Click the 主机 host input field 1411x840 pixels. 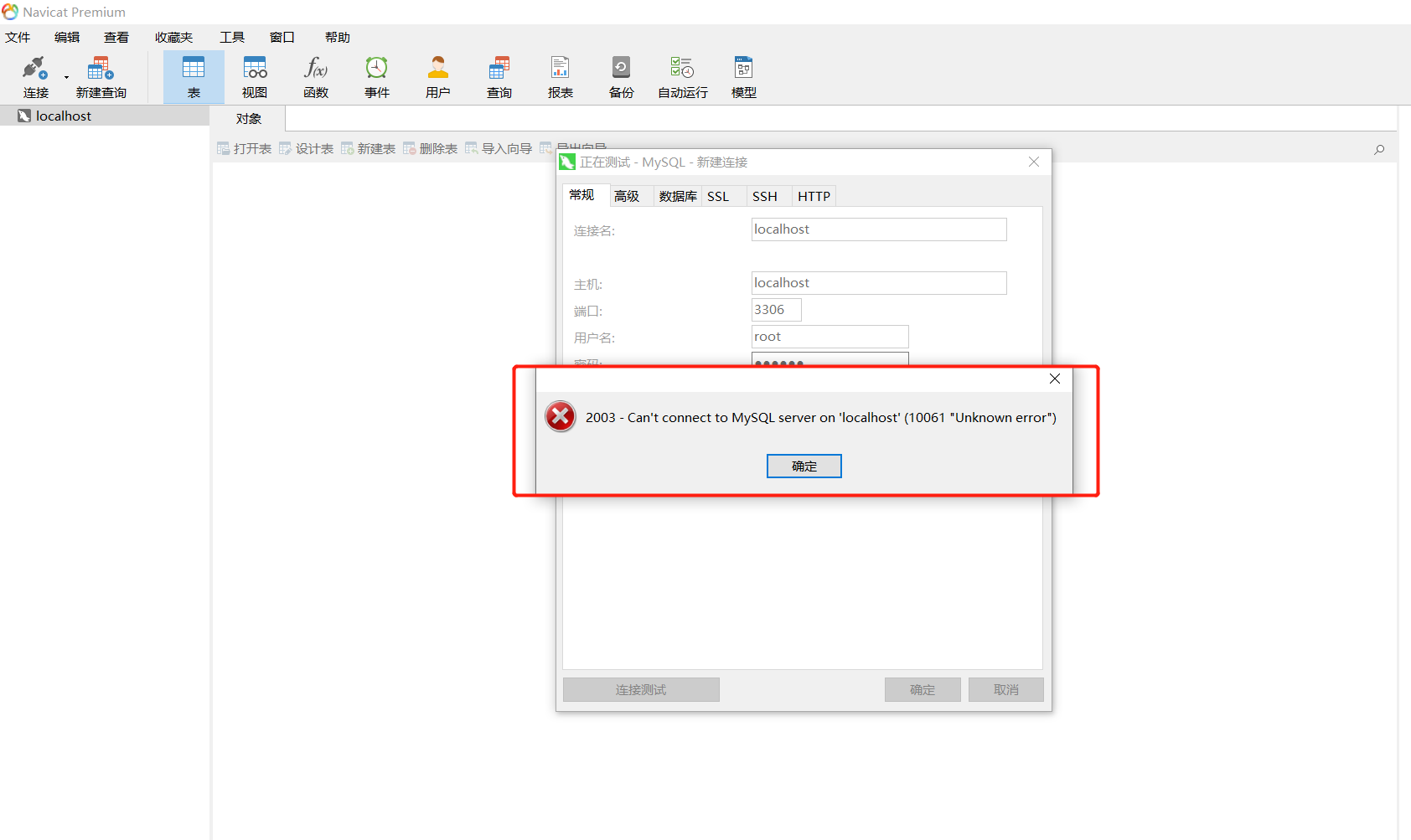pos(879,283)
